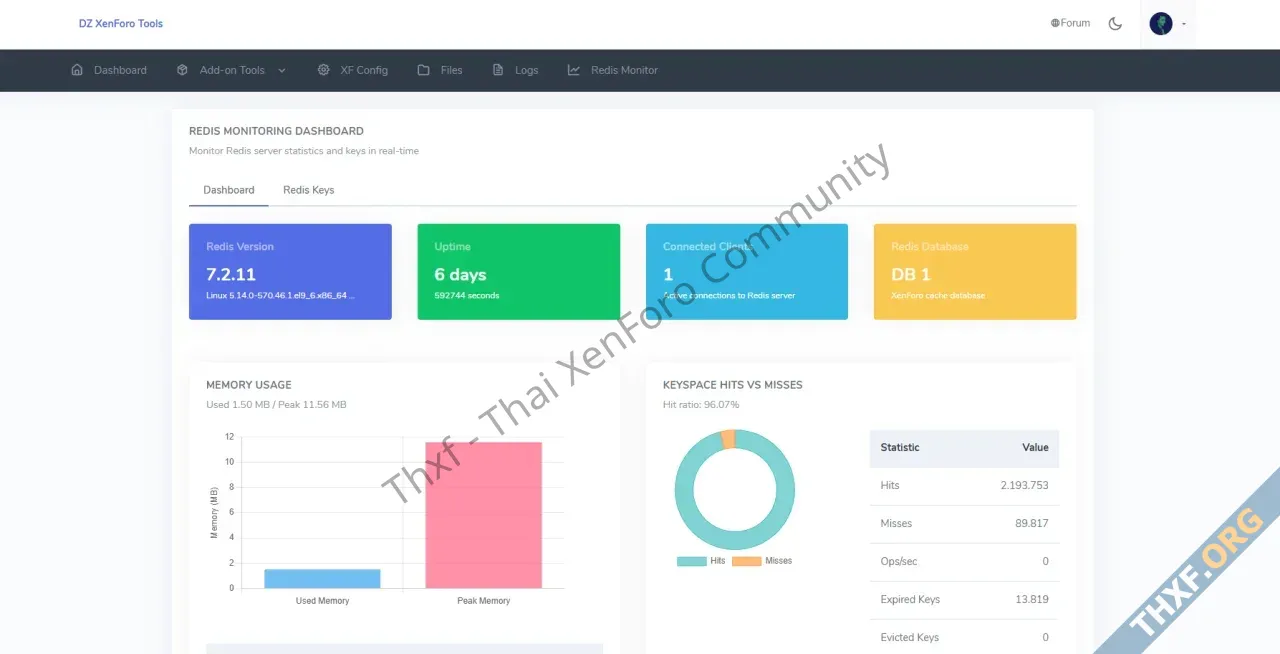Click the user avatar picture
1280x654 pixels.
coord(1160,23)
